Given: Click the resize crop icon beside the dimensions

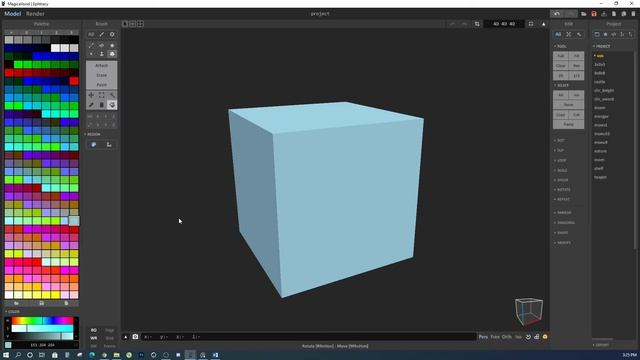Looking at the screenshot, I should point(477,24).
